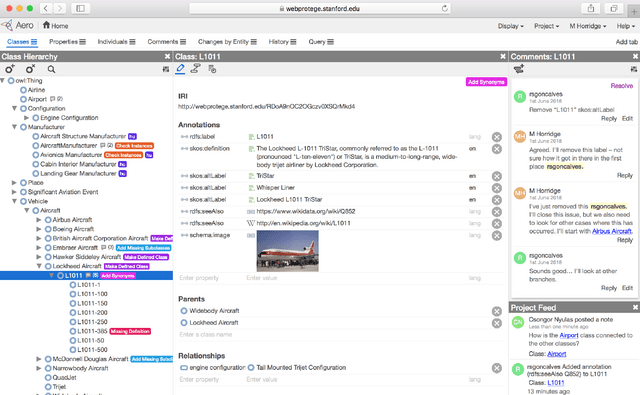Delete the TriStar altLabel annotation

[497, 176]
